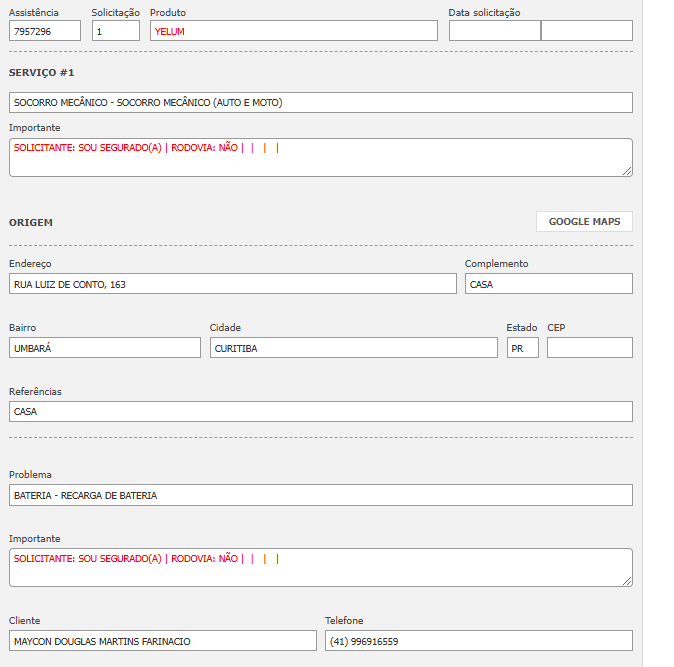Focus the first Data solicitação box

pos(494,31)
